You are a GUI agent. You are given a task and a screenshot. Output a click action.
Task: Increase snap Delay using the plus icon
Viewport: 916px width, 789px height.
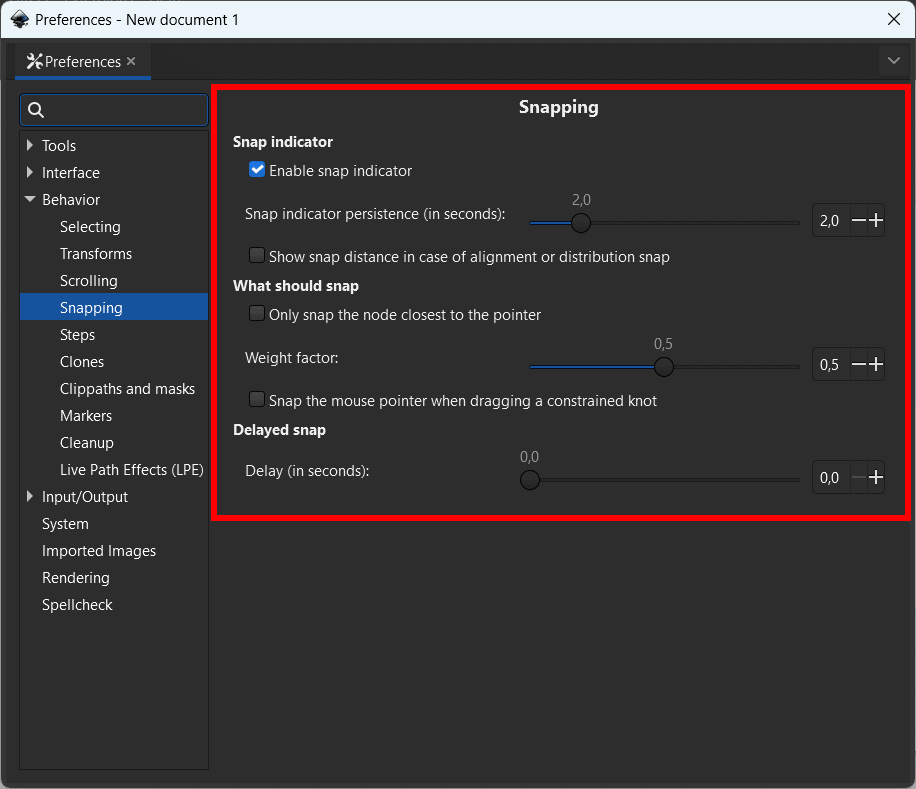tap(876, 478)
